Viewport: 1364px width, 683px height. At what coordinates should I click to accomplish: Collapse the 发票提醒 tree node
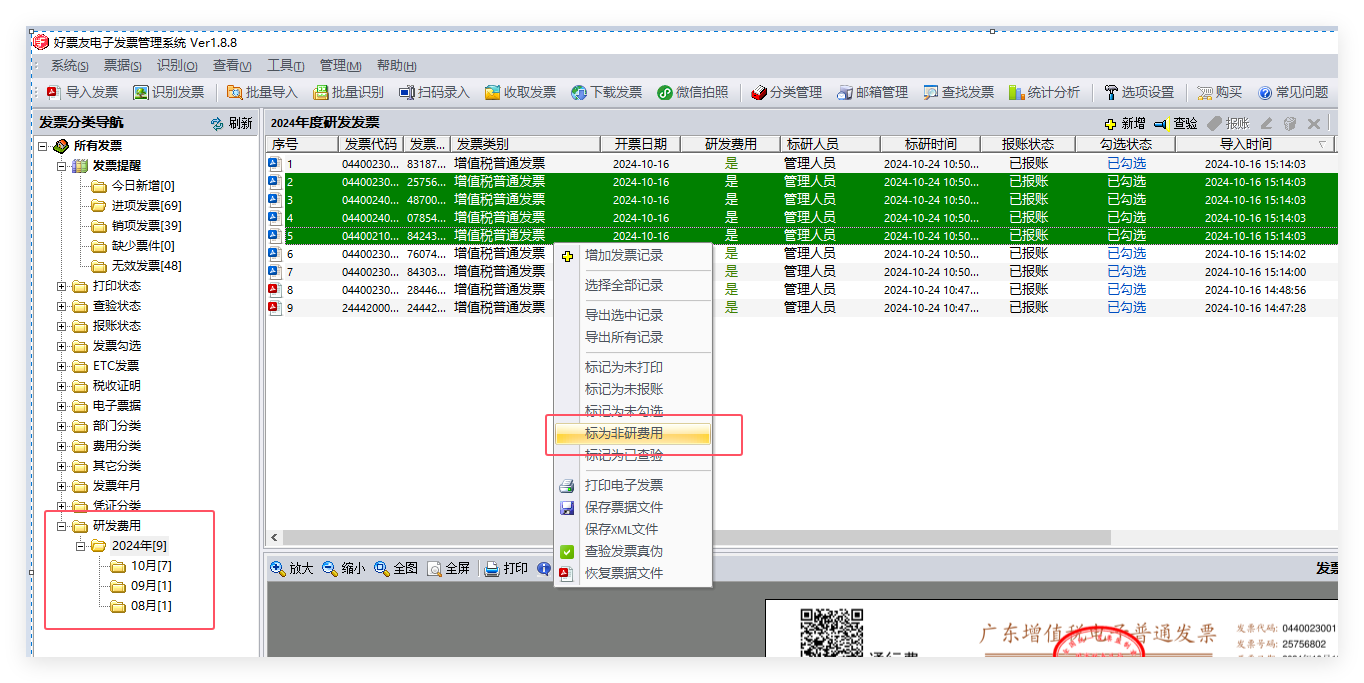point(62,166)
